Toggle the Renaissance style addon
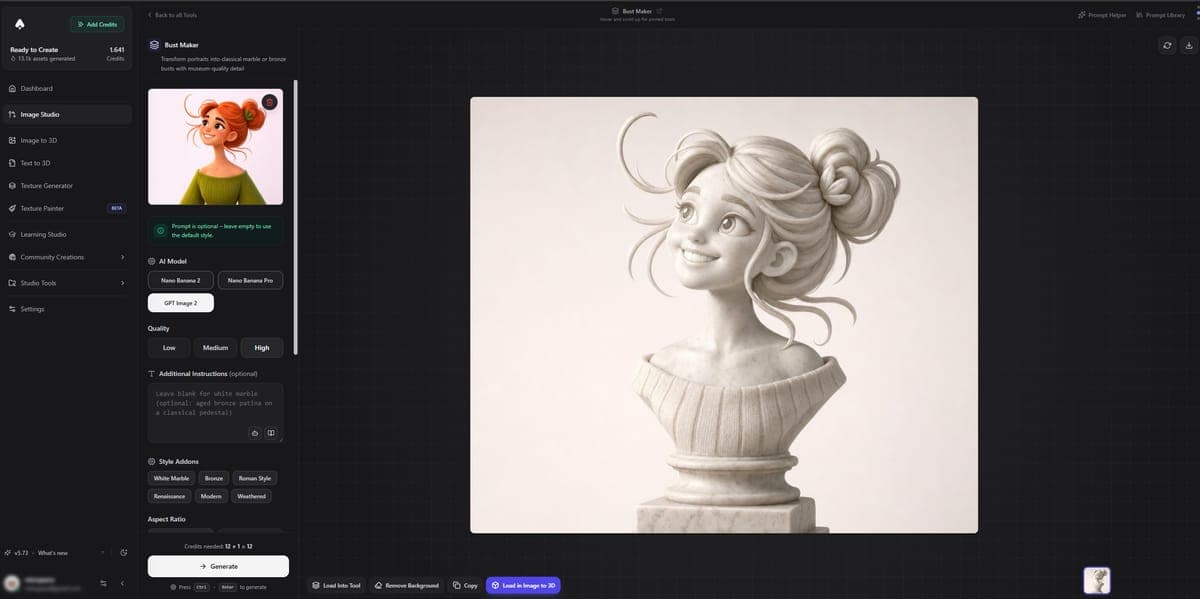 [x=170, y=496]
